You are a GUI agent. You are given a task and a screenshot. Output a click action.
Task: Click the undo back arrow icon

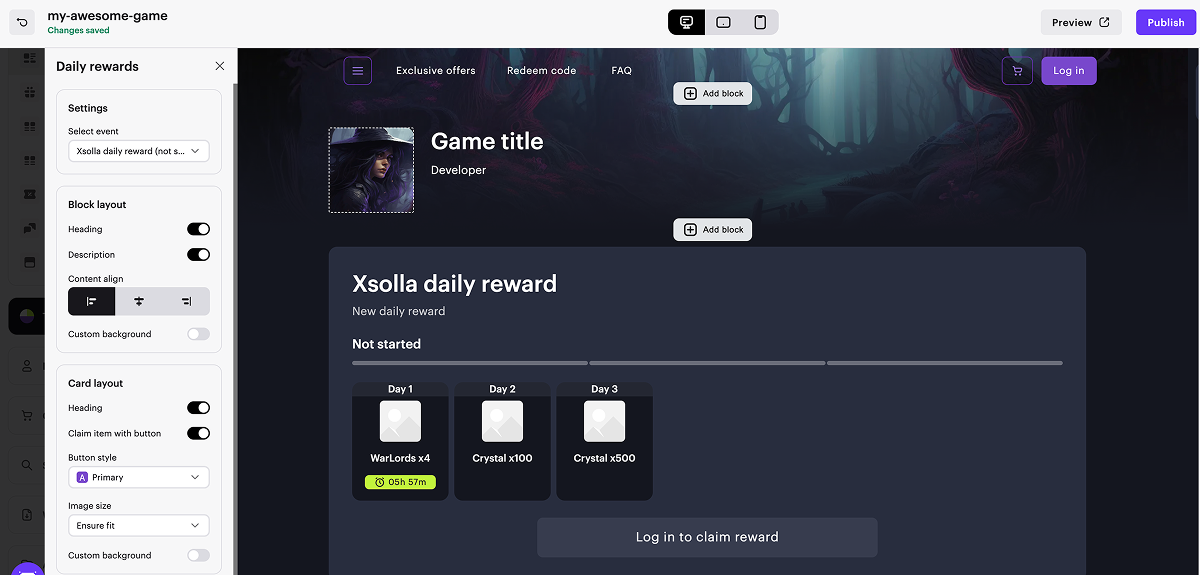pos(22,22)
